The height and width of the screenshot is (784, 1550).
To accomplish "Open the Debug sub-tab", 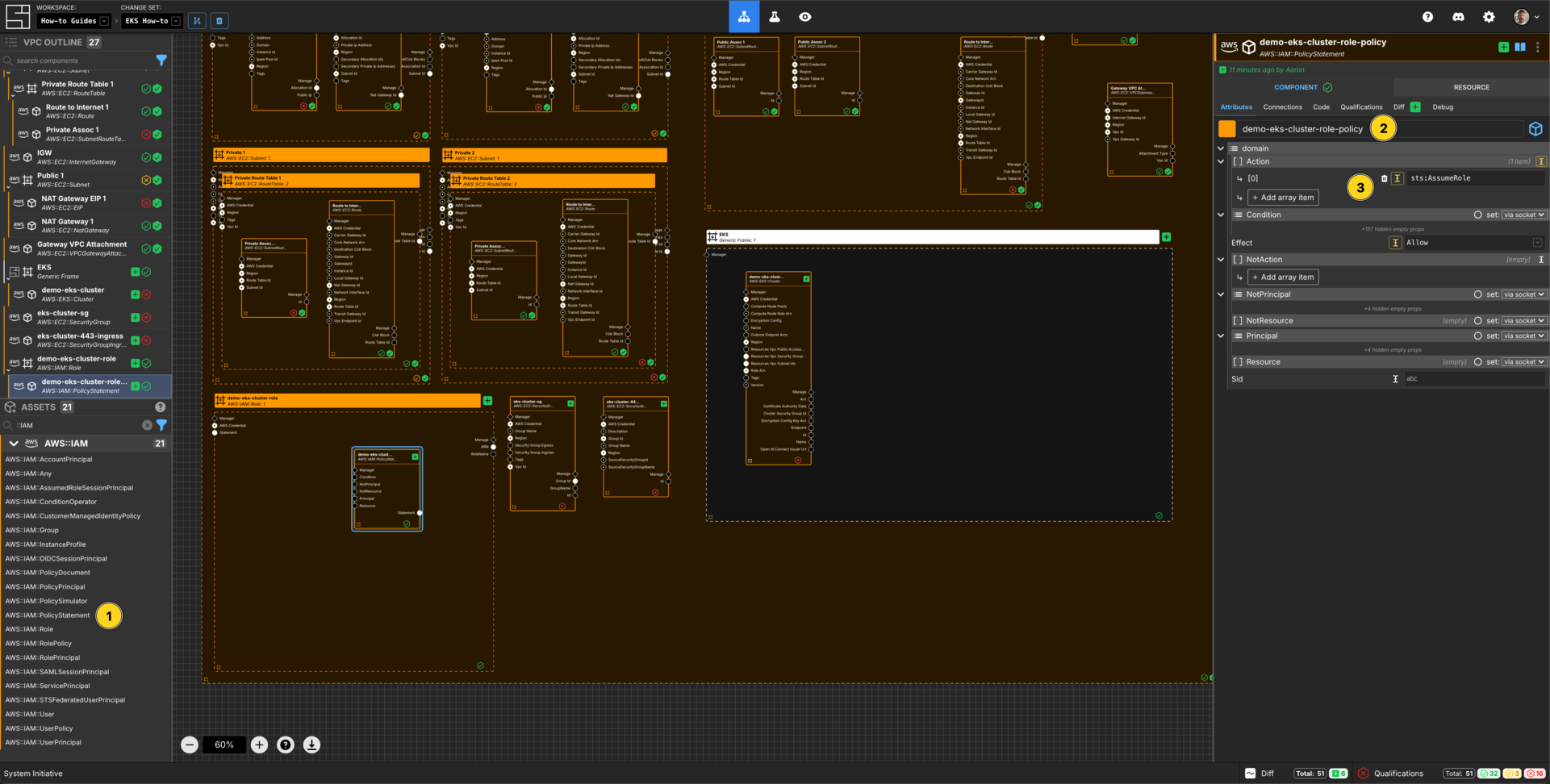I will 1443,107.
